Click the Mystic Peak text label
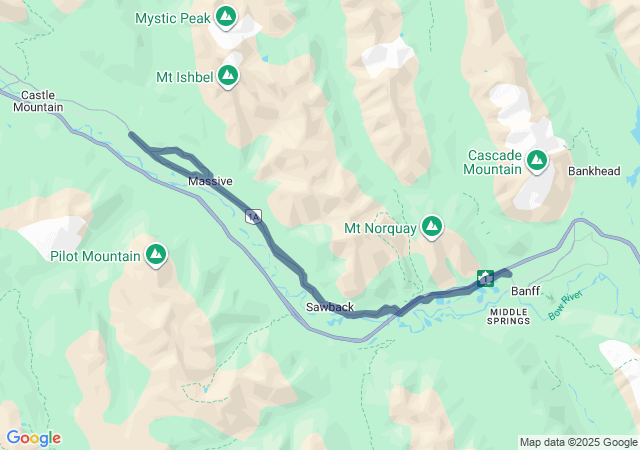The height and width of the screenshot is (450, 640). (x=173, y=18)
